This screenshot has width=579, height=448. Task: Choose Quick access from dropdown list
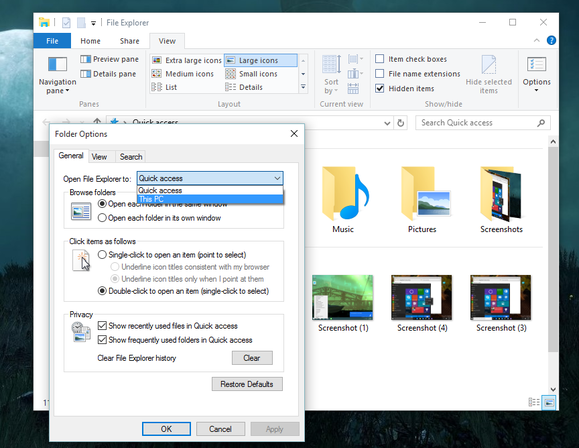[210, 190]
